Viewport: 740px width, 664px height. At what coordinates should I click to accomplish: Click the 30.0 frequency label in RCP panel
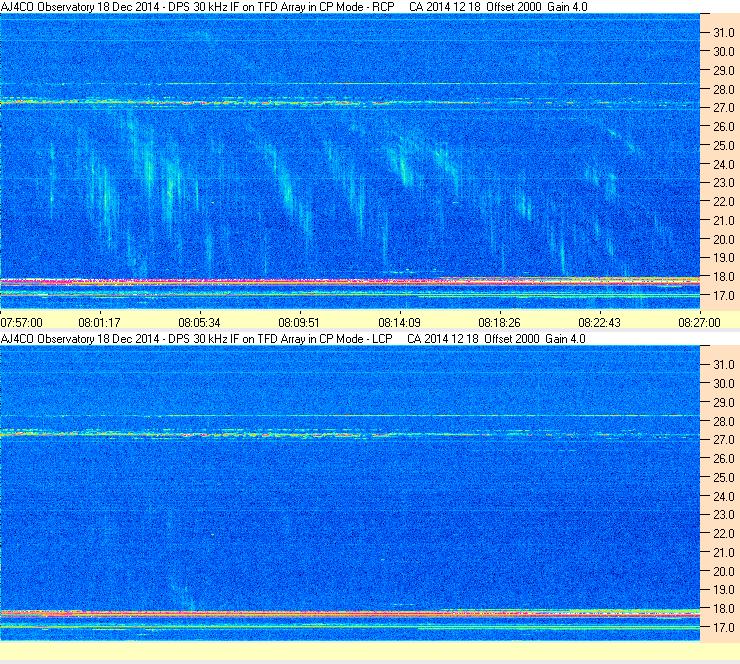pos(724,52)
